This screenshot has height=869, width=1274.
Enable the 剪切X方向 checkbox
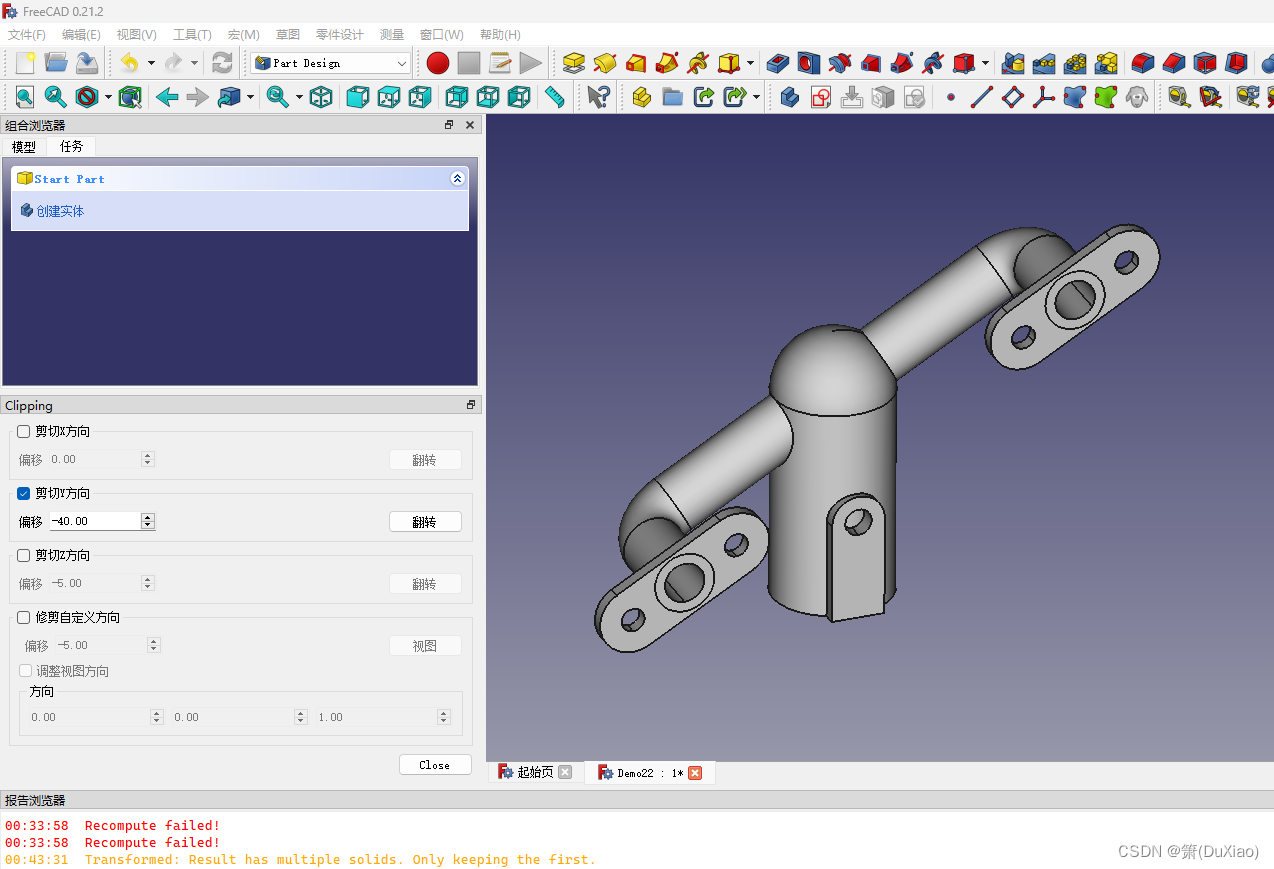(24, 431)
